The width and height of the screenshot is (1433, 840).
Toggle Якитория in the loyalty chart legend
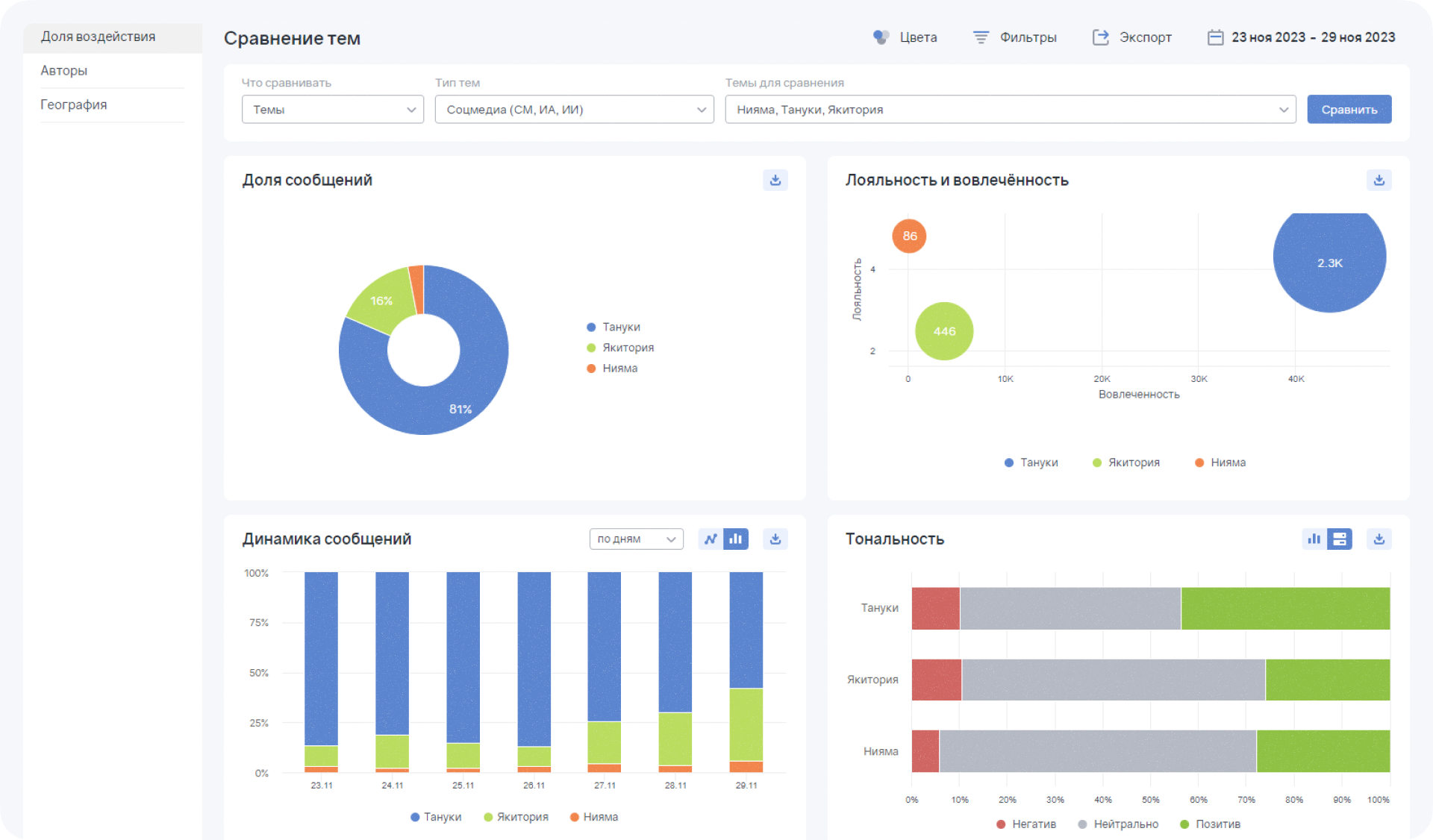click(1126, 463)
